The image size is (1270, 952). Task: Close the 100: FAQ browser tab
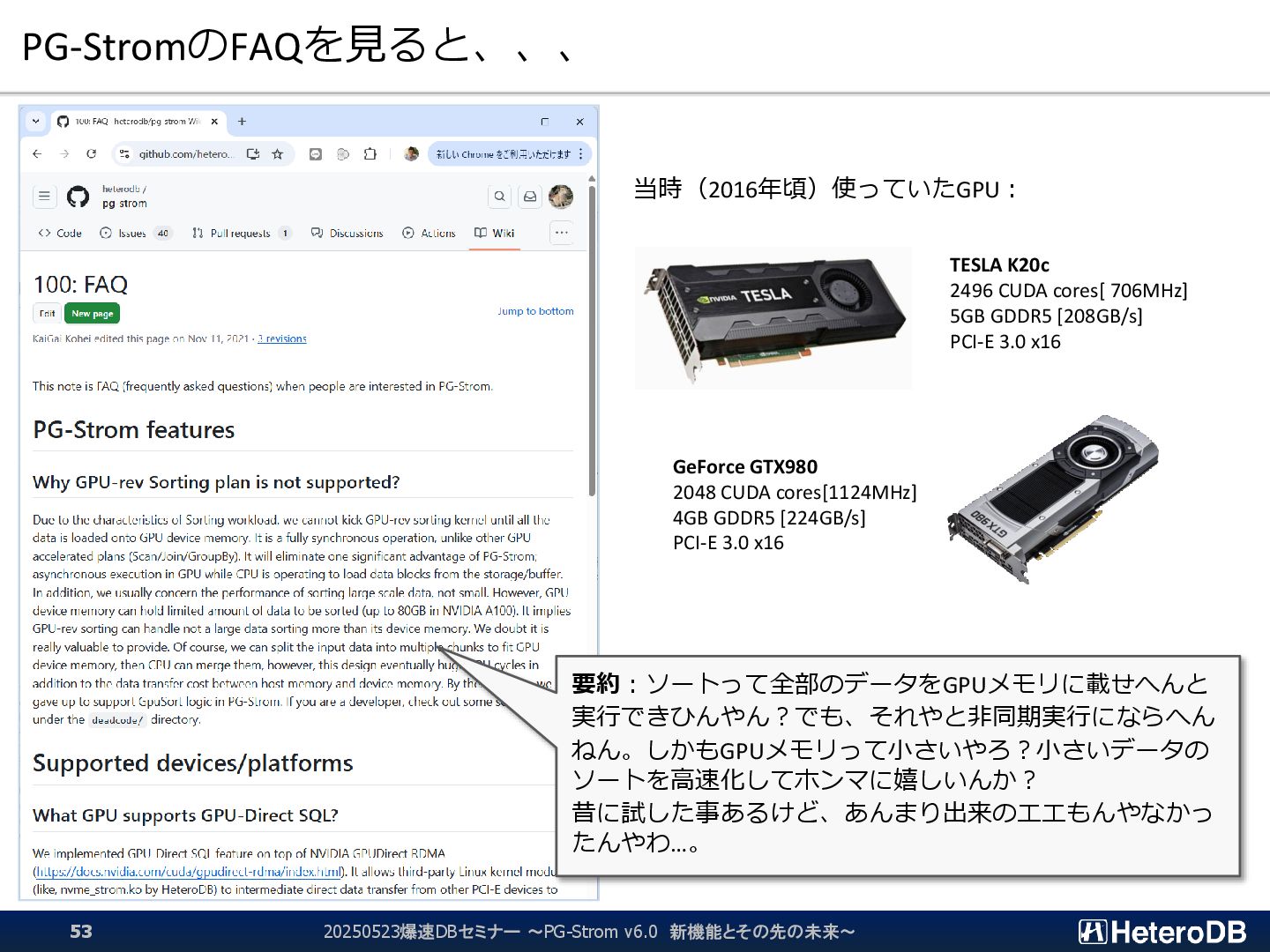[214, 122]
